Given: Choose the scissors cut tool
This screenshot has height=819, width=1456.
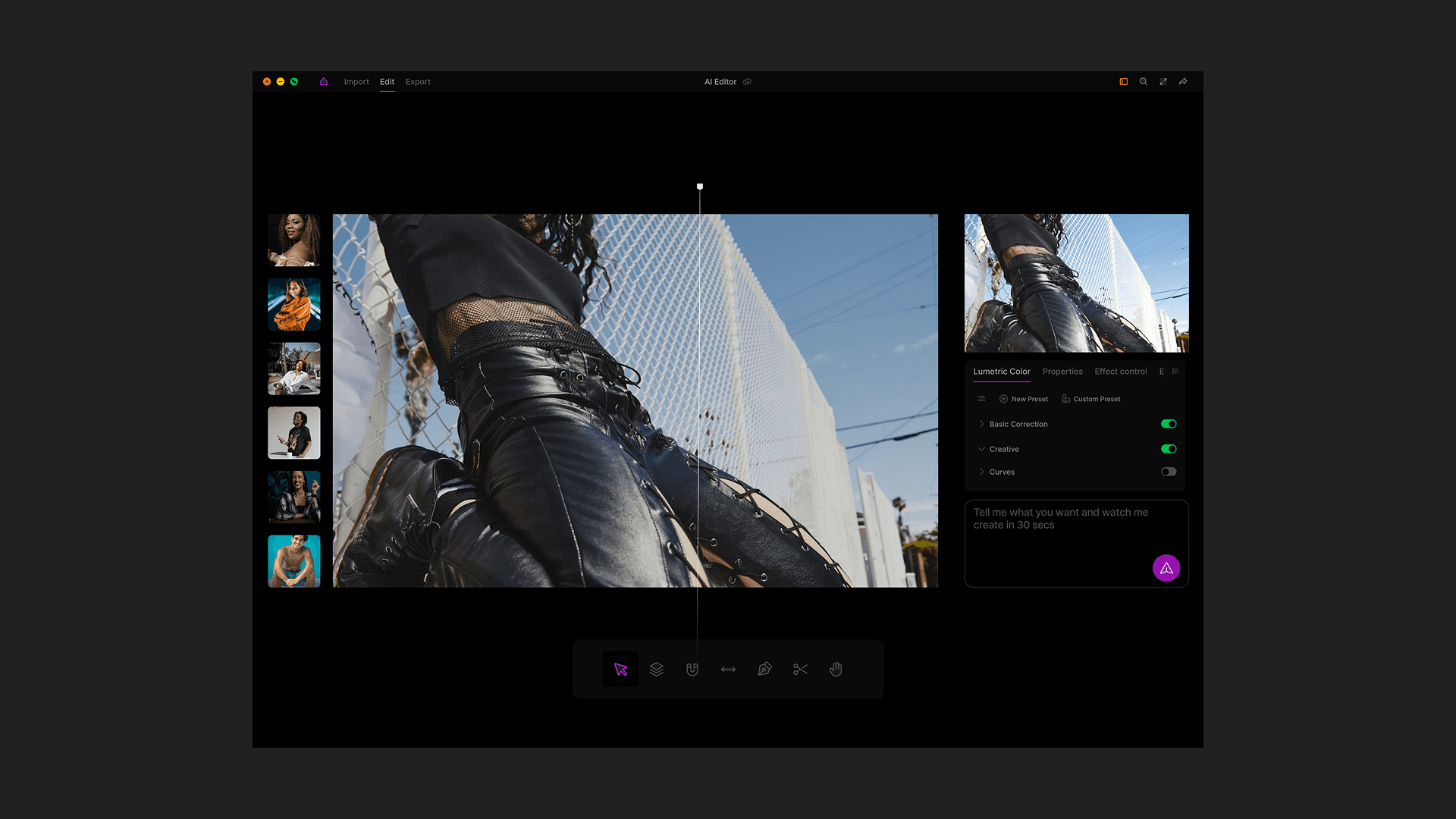Looking at the screenshot, I should tap(800, 670).
